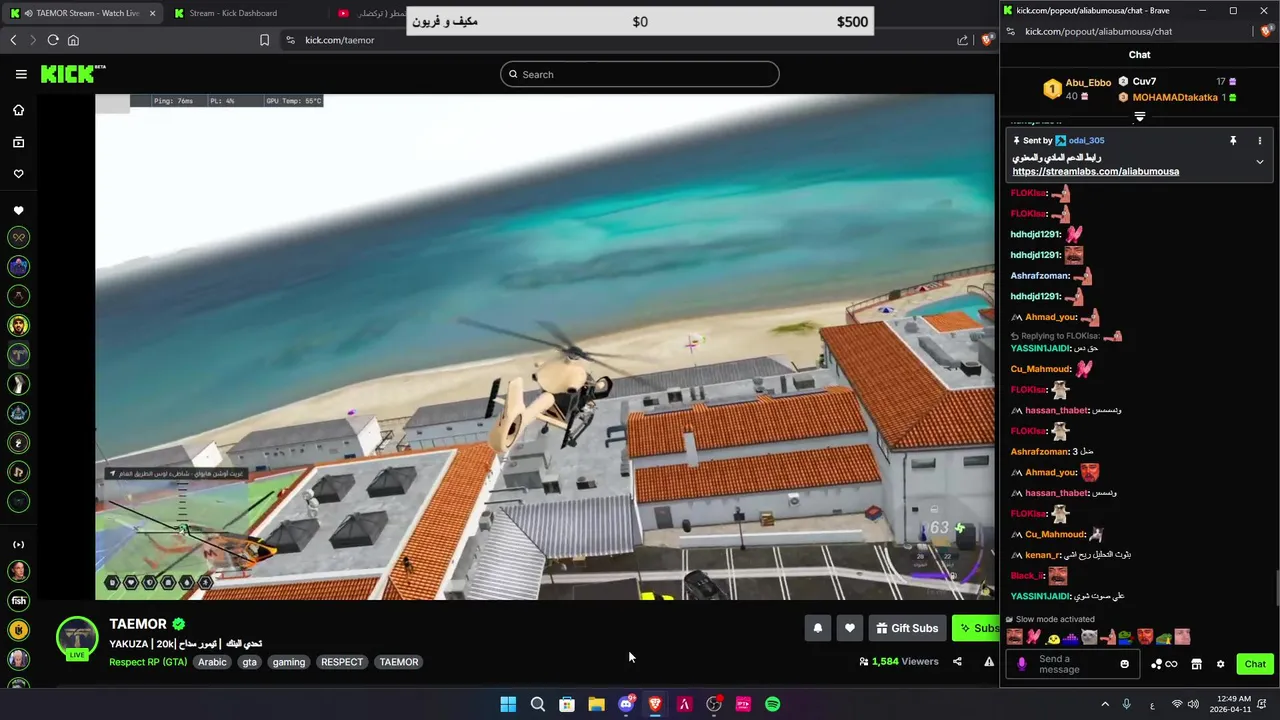Open Browse icon in Kick sidebar
The width and height of the screenshot is (1280, 720).
pyautogui.click(x=18, y=142)
